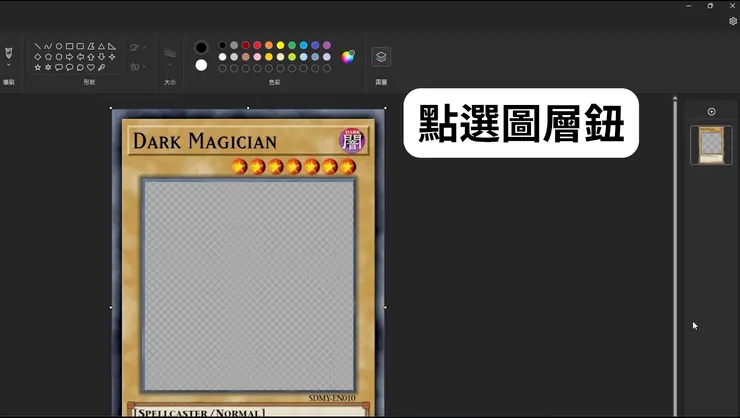This screenshot has height=418, width=740.
Task: Select the Pentagon shape
Action: 48,57
